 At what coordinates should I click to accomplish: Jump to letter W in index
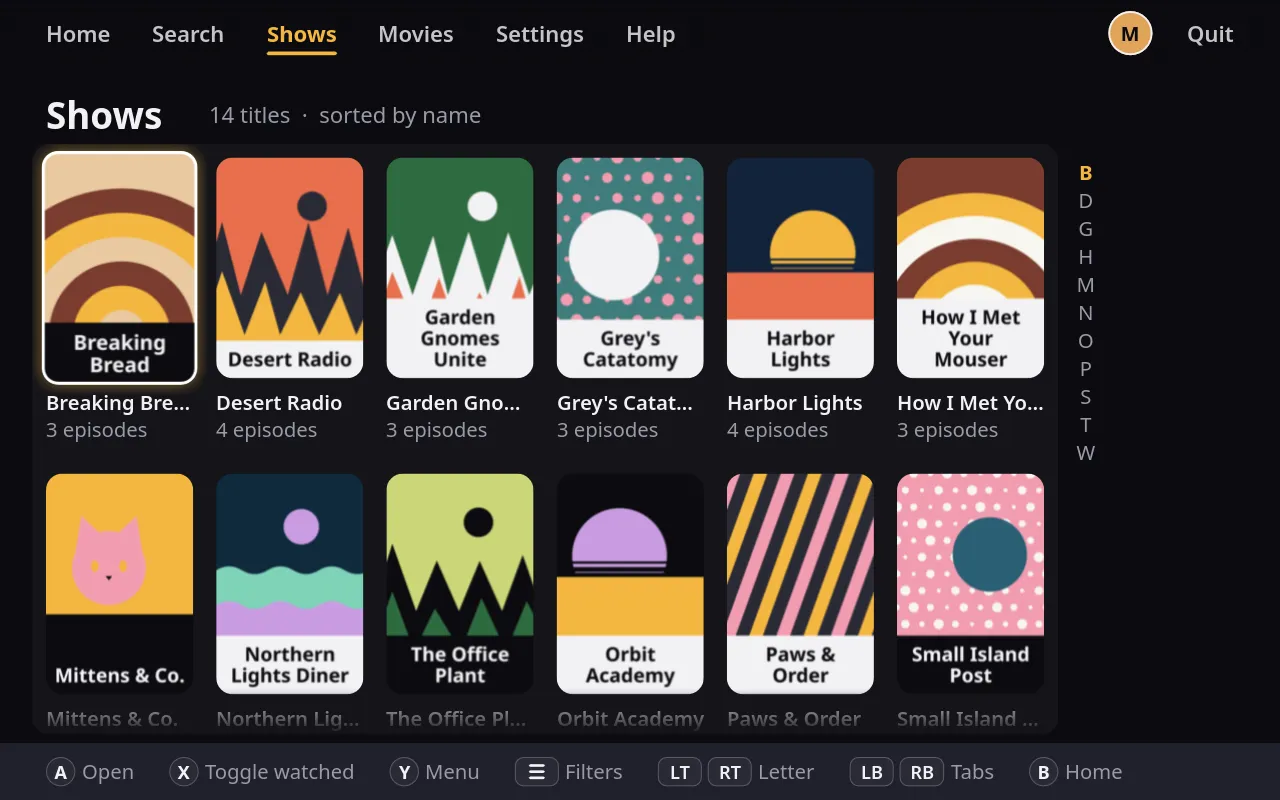(1086, 453)
